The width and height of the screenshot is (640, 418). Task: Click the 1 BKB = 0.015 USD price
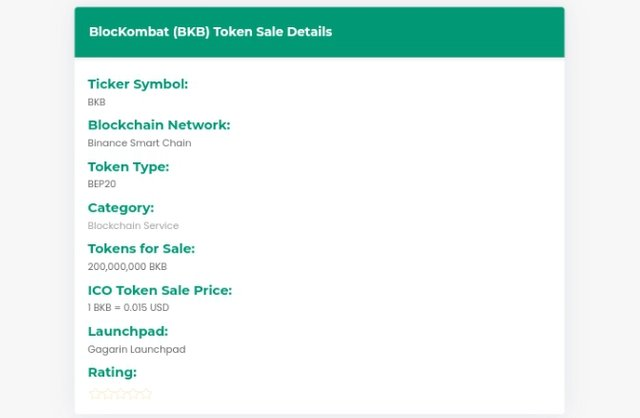tap(128, 307)
